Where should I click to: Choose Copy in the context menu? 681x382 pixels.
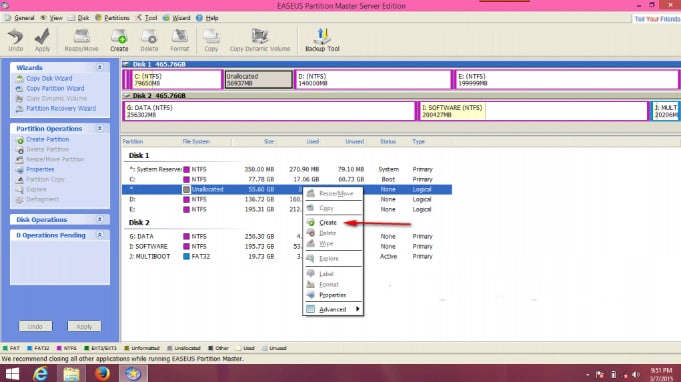click(x=333, y=208)
